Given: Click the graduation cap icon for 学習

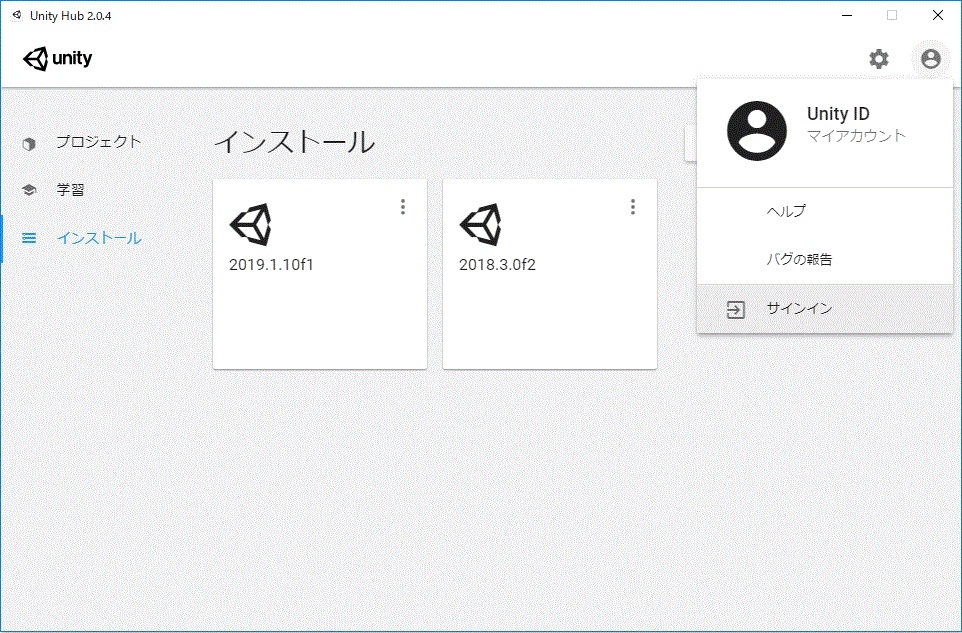Looking at the screenshot, I should point(29,190).
